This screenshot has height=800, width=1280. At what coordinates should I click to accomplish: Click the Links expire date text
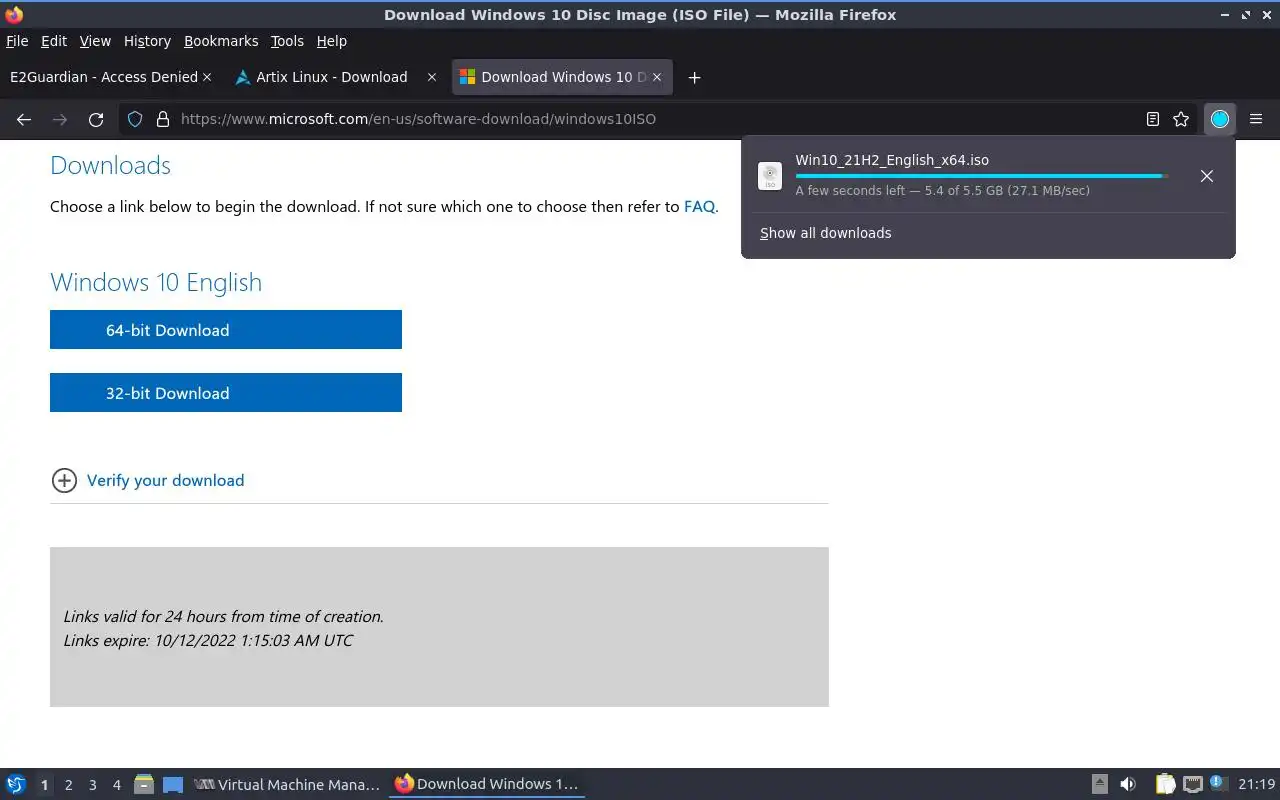coord(208,640)
